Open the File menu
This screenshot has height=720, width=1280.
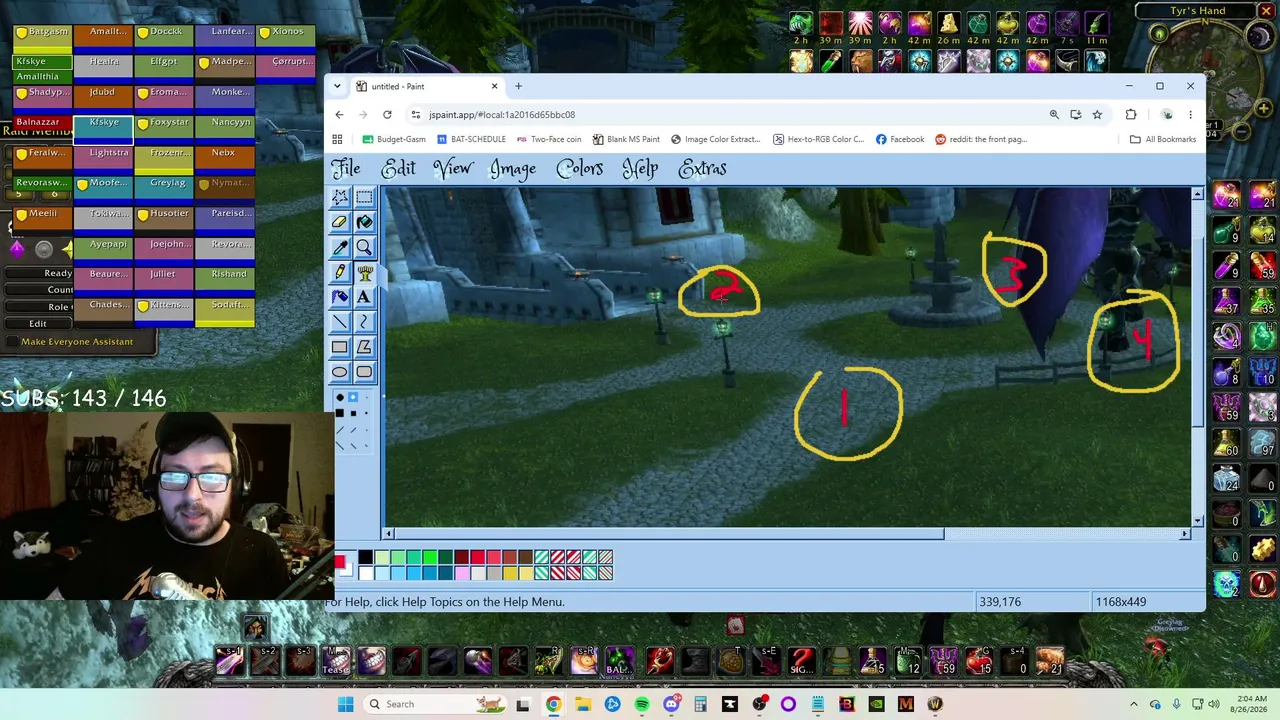pos(346,168)
